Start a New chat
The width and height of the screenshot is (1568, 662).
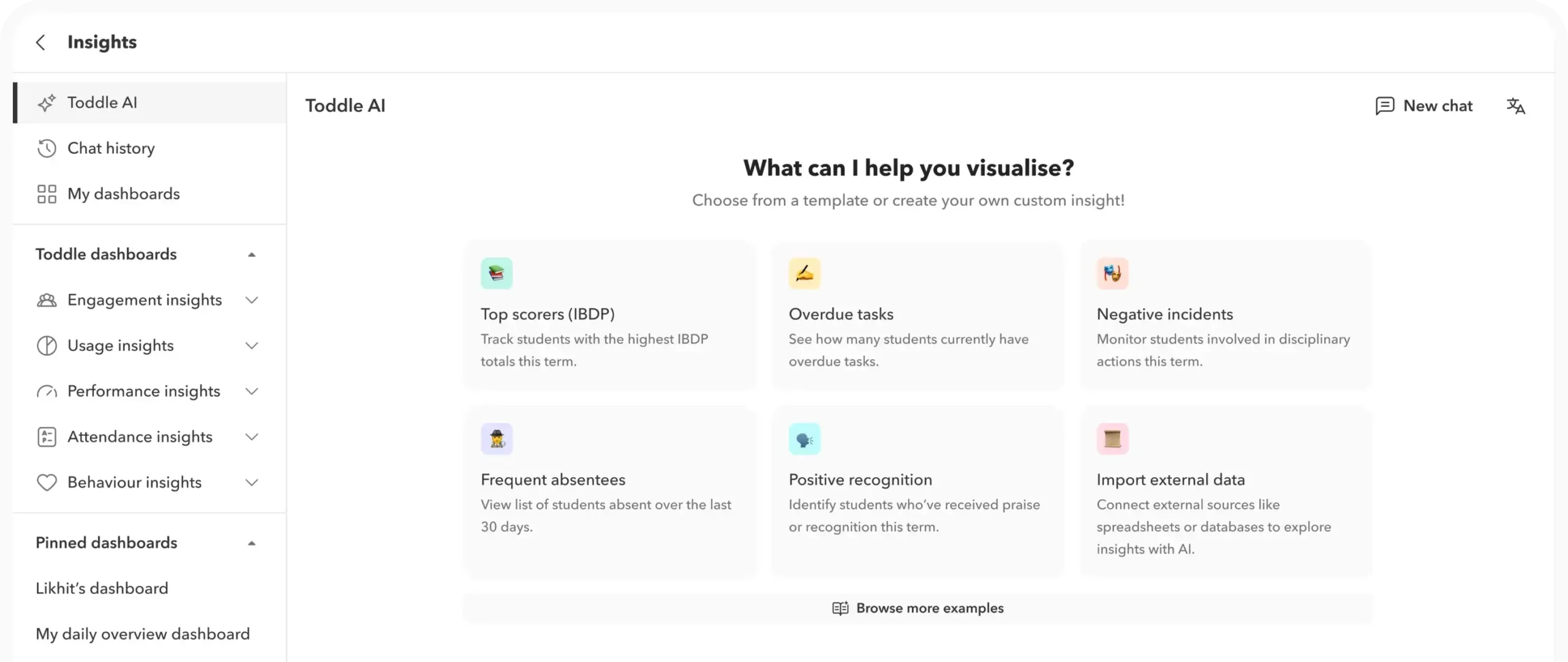(1424, 106)
